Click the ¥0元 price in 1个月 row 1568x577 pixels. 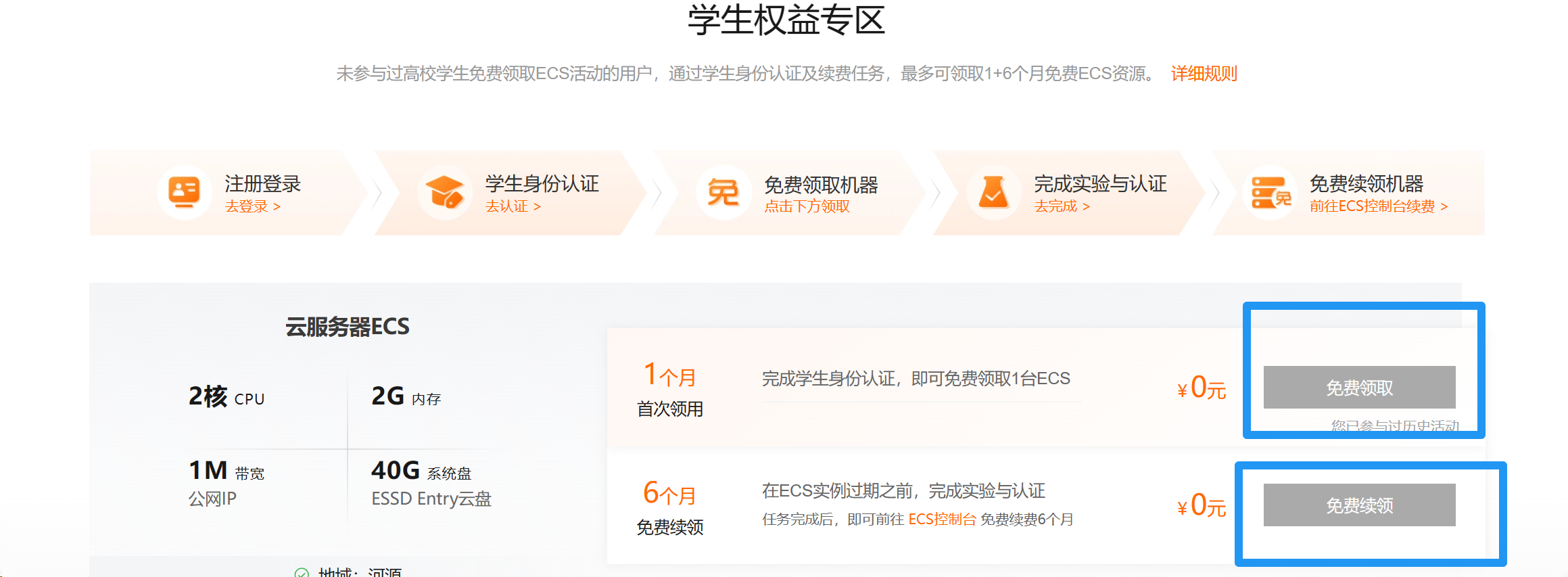[1202, 388]
